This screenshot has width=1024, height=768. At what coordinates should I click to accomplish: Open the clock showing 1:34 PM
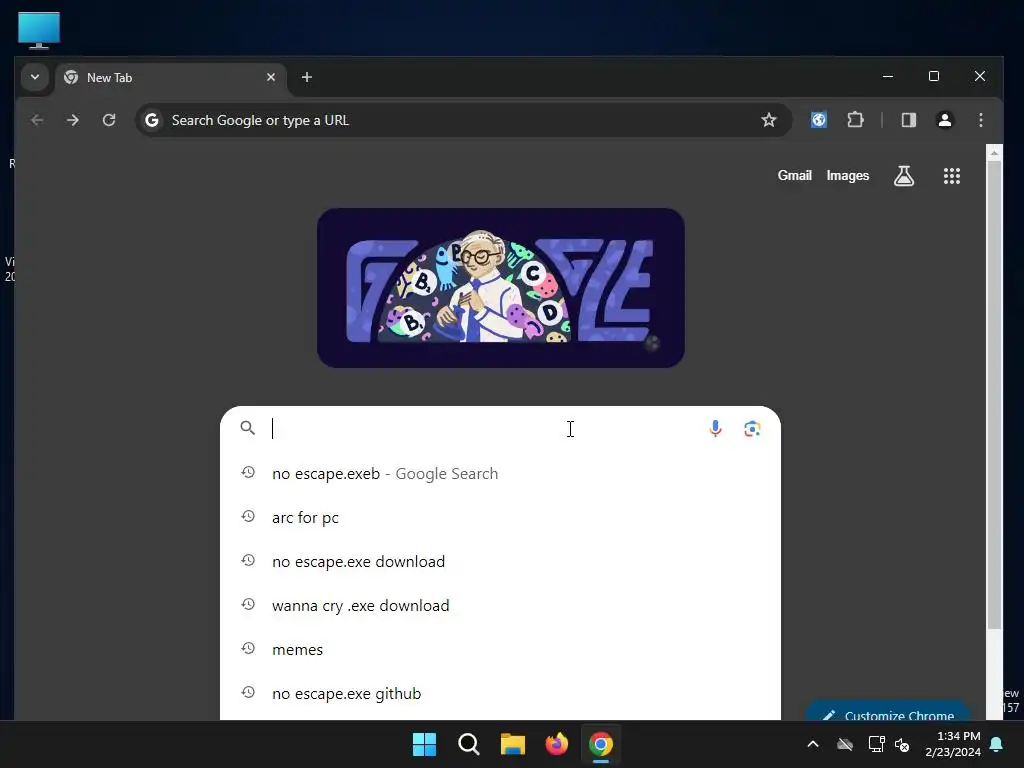953,744
